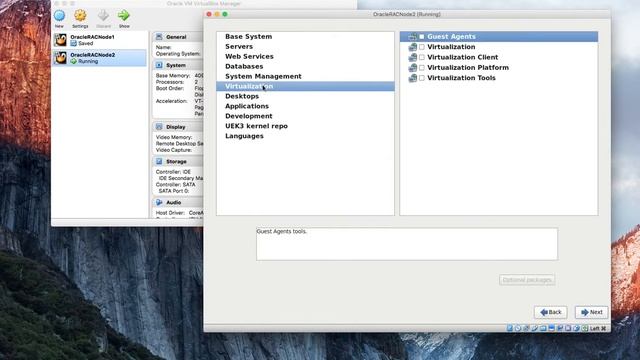Click the System header in VirtualBox Manager
Image resolution: width=640 pixels, height=360 pixels.
tap(176, 65)
